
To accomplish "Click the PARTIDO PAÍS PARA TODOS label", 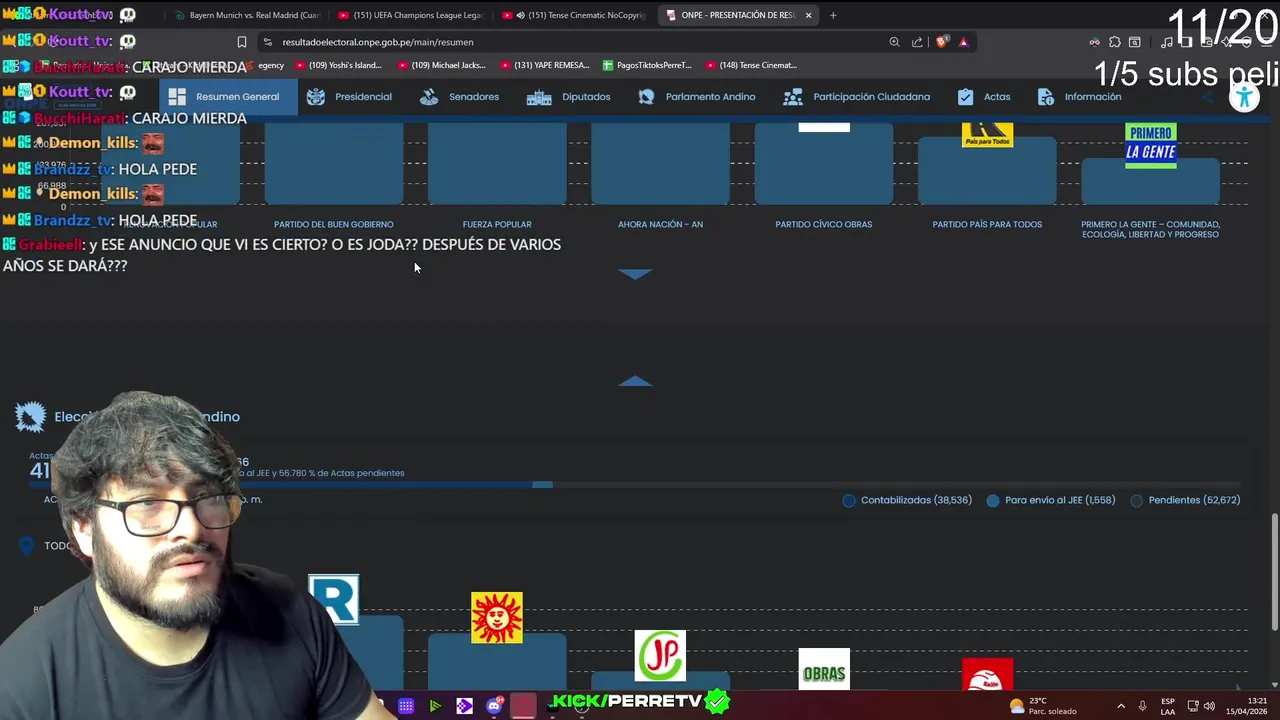I will (987, 224).
